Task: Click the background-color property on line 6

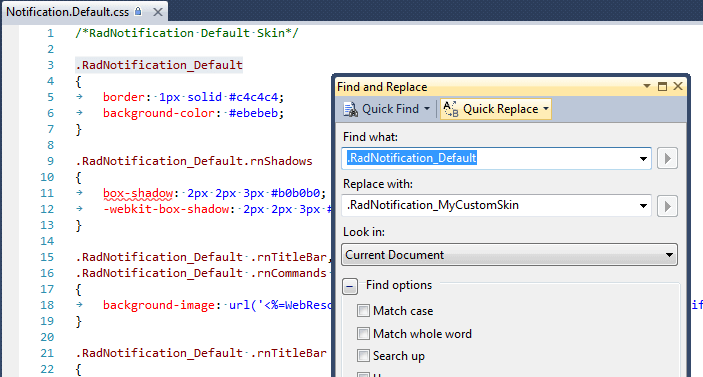Action: 159,113
